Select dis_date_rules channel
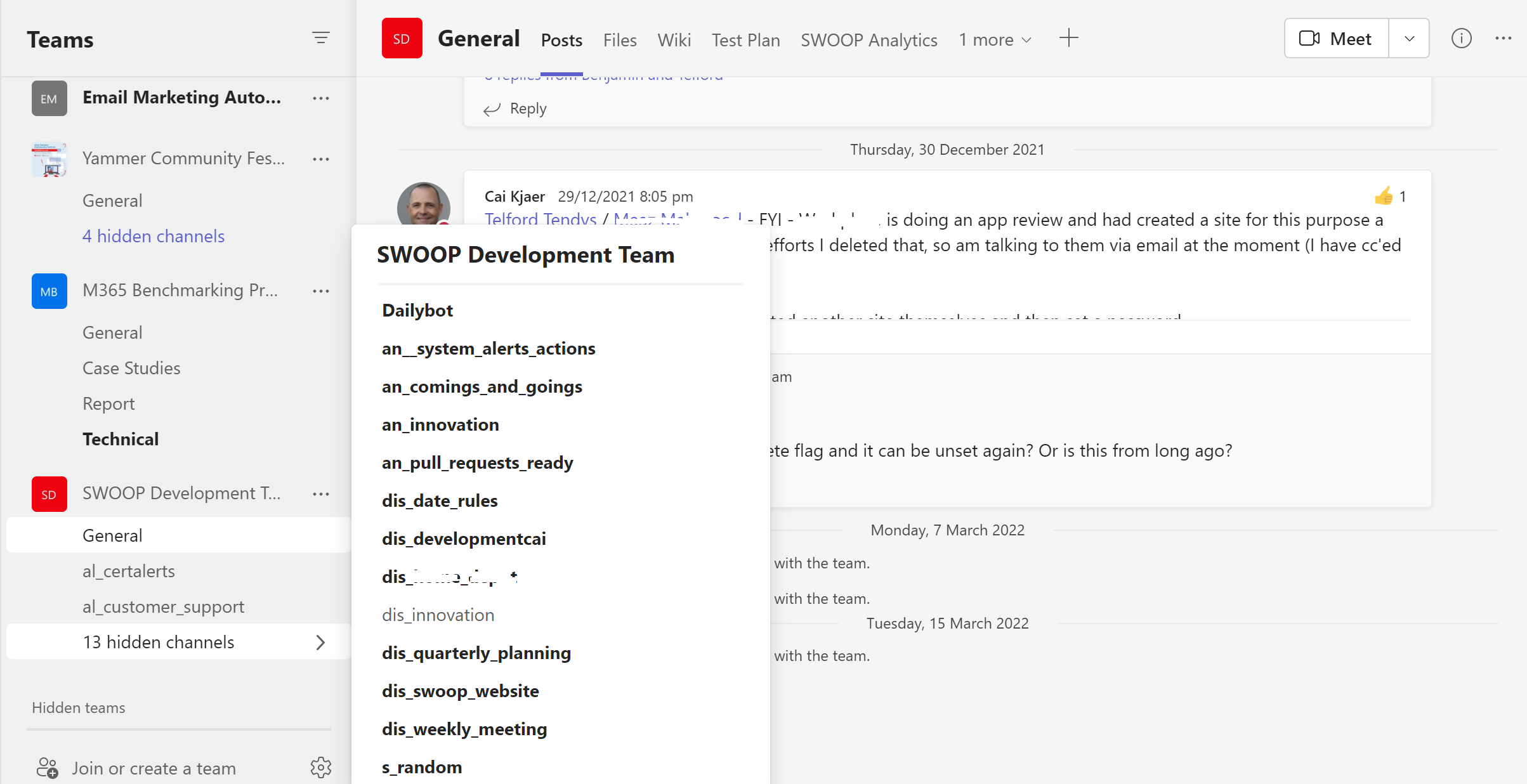Viewport: 1527px width, 784px height. [x=440, y=500]
